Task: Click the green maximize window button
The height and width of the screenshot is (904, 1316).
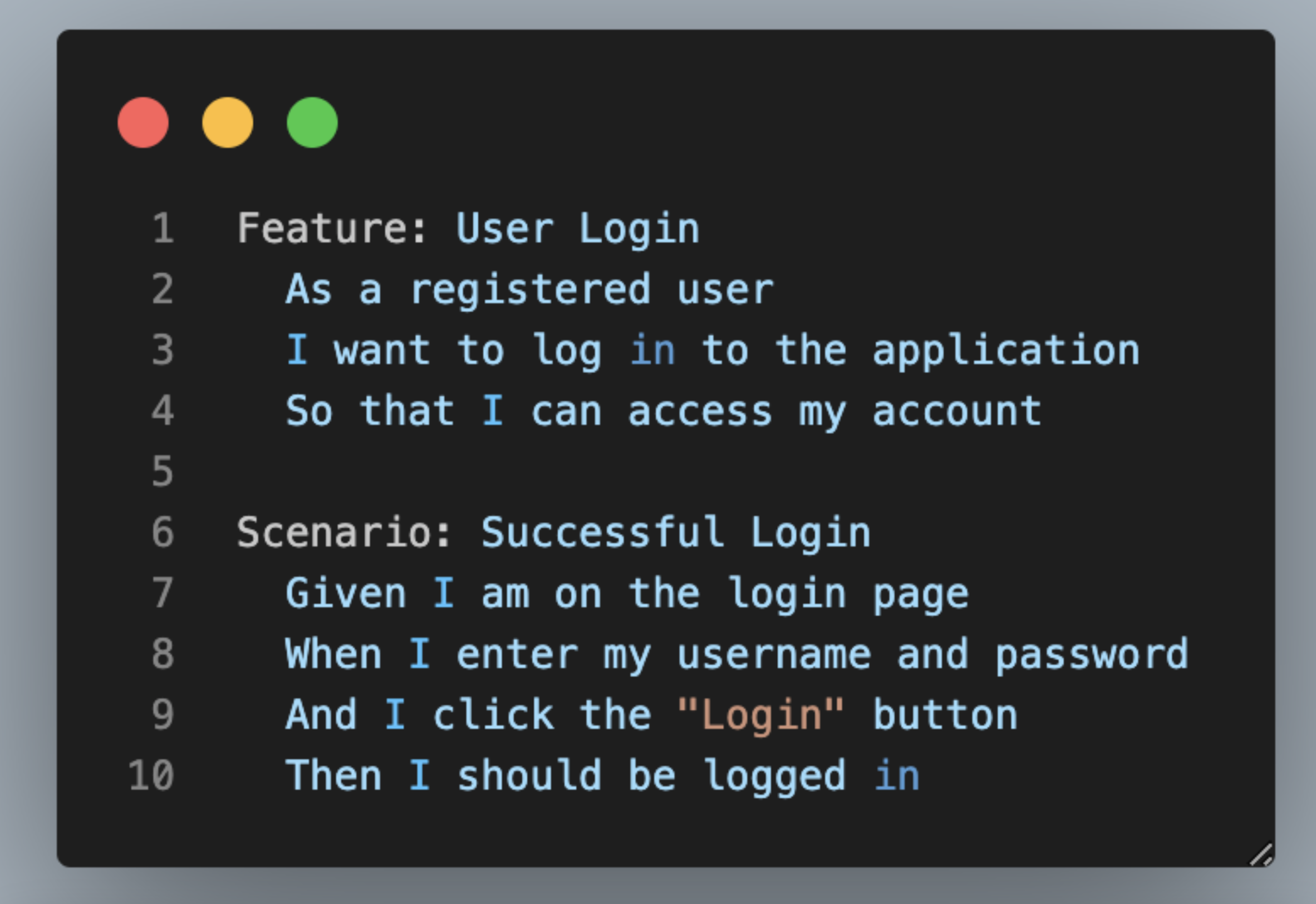Action: (312, 122)
